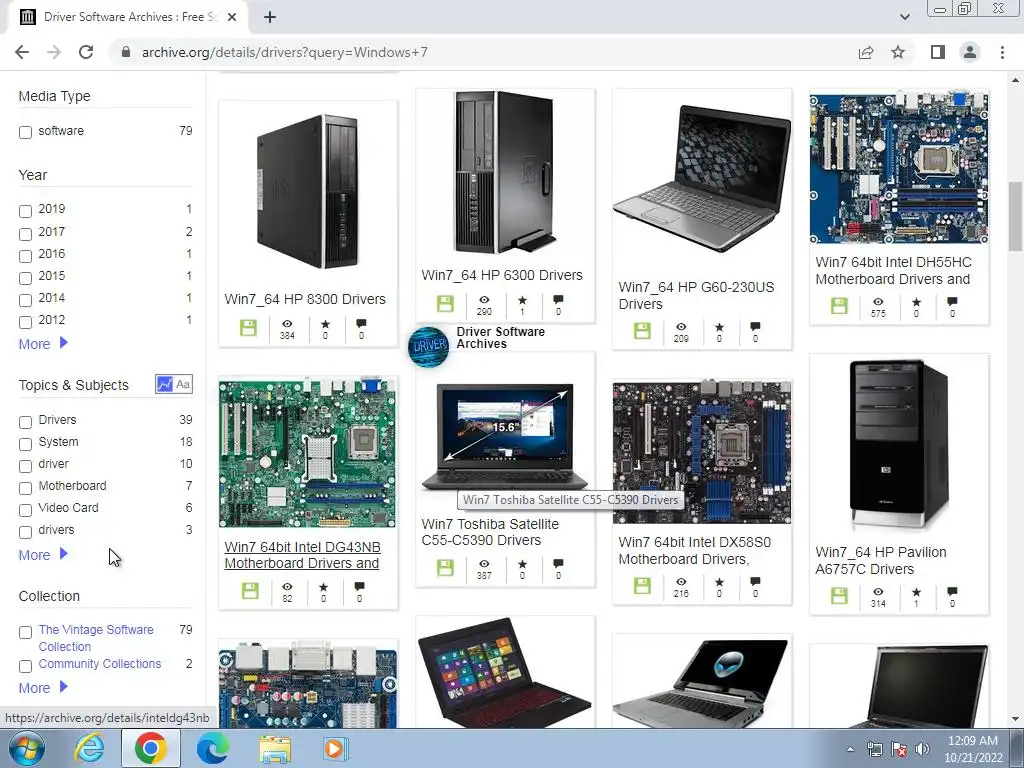Check the Motherboard topic filter

[x=25, y=488]
